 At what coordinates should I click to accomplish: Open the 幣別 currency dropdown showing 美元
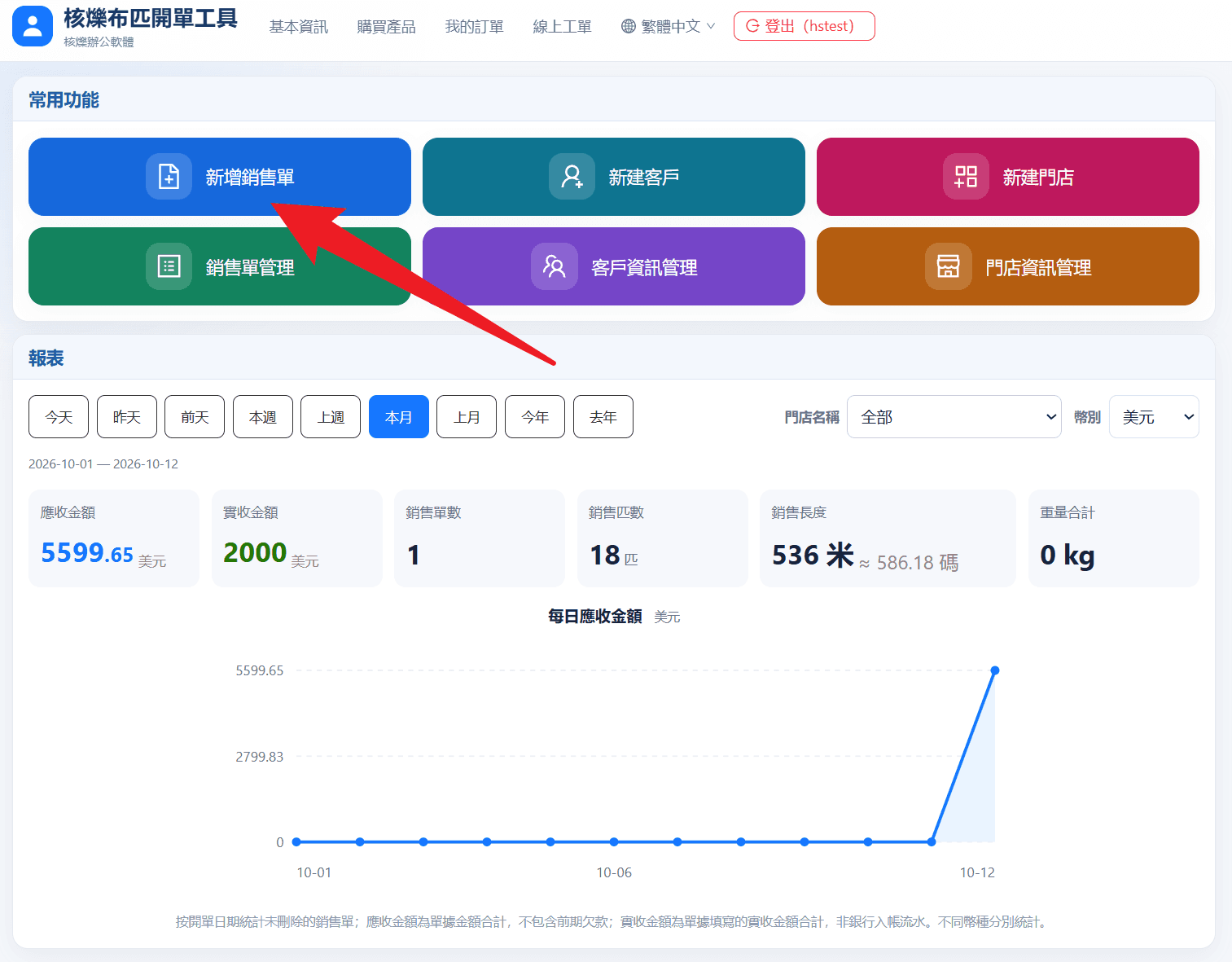[x=1154, y=416]
